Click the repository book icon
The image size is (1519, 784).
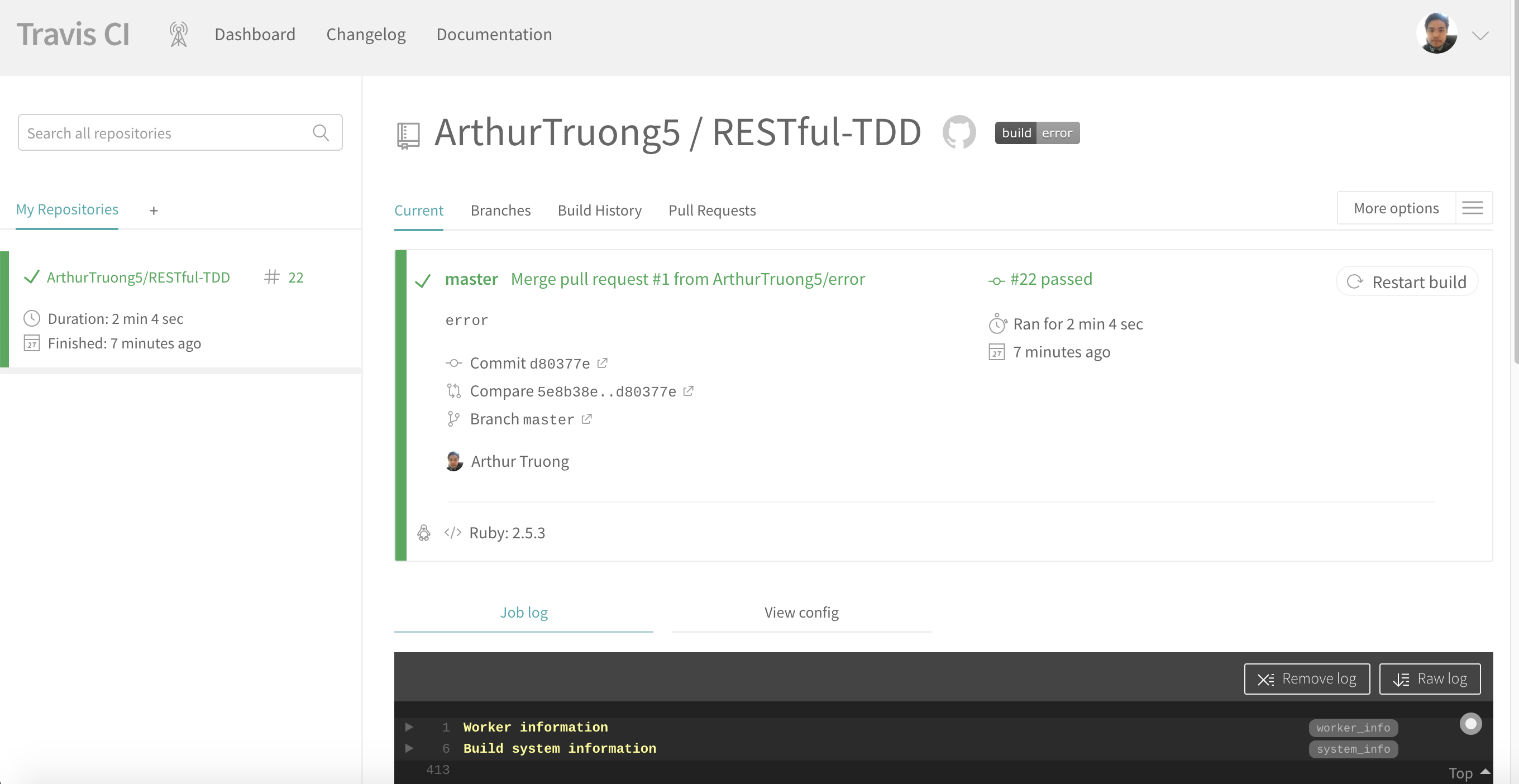[408, 135]
